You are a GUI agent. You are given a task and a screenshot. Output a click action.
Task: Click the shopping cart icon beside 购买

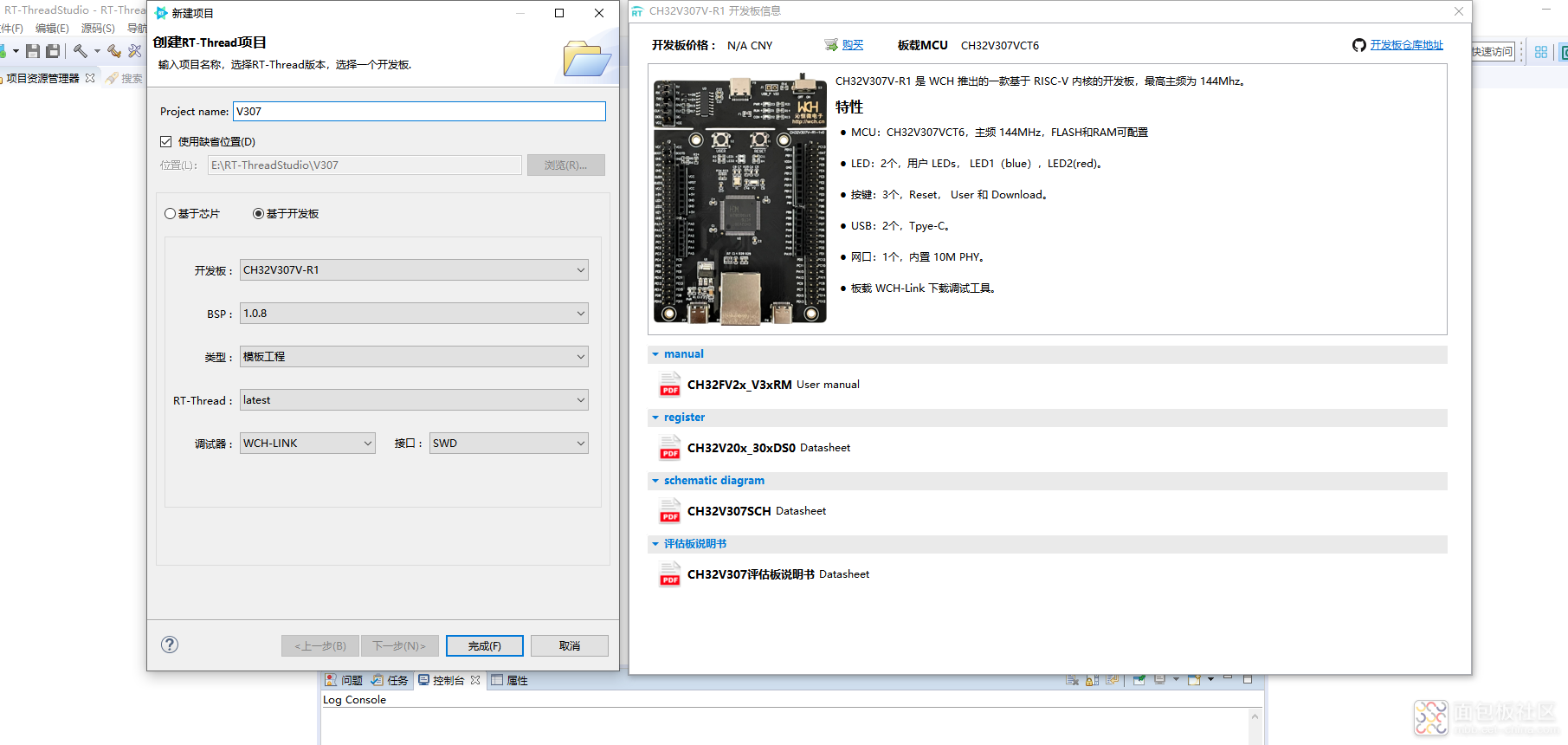pos(831,45)
